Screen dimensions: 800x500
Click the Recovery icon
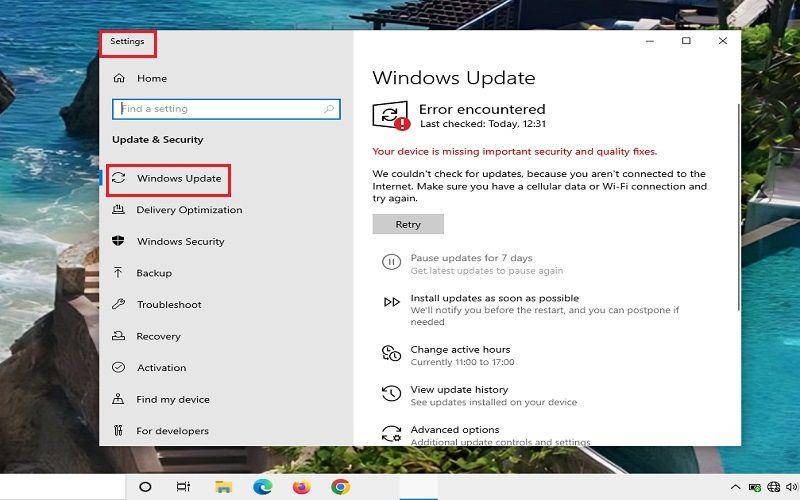point(118,336)
